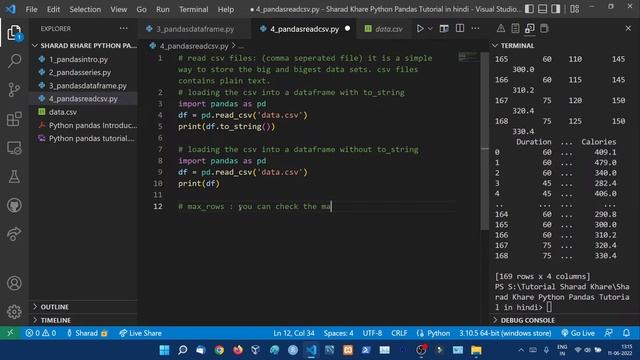
Task: Open the Accounts menu
Action: pos(14,283)
